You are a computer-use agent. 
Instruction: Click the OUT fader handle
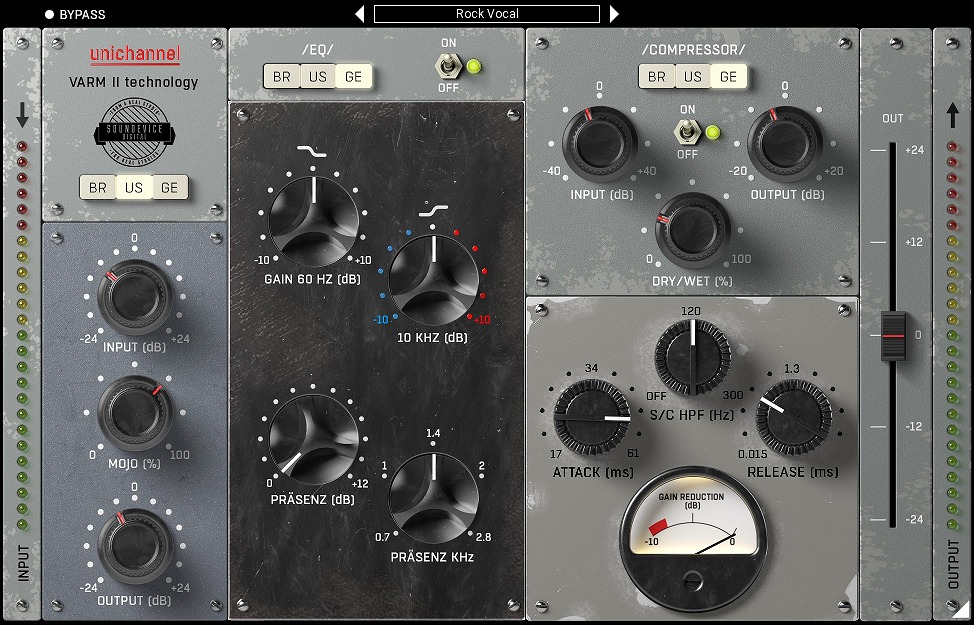point(892,335)
